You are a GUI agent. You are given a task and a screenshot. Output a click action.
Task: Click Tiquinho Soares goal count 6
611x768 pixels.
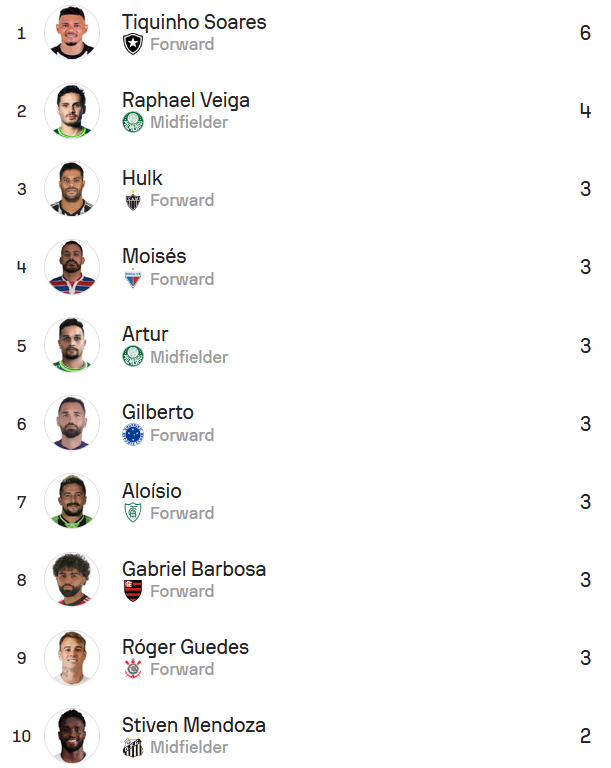click(585, 33)
